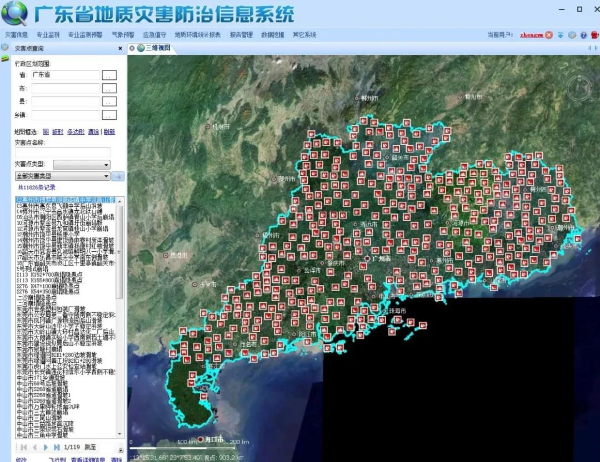Click the 灾害点名称 text field
The height and width of the screenshot is (462, 600).
63,152
